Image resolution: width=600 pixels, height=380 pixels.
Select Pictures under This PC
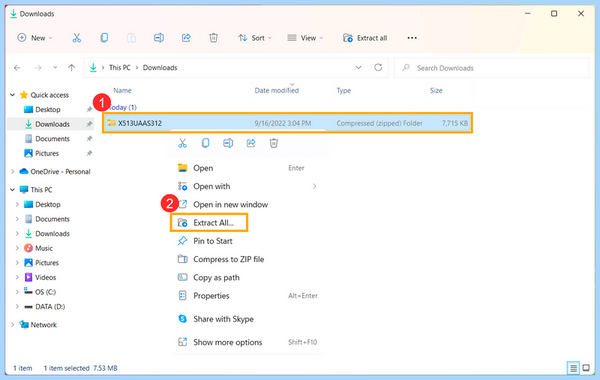point(47,263)
